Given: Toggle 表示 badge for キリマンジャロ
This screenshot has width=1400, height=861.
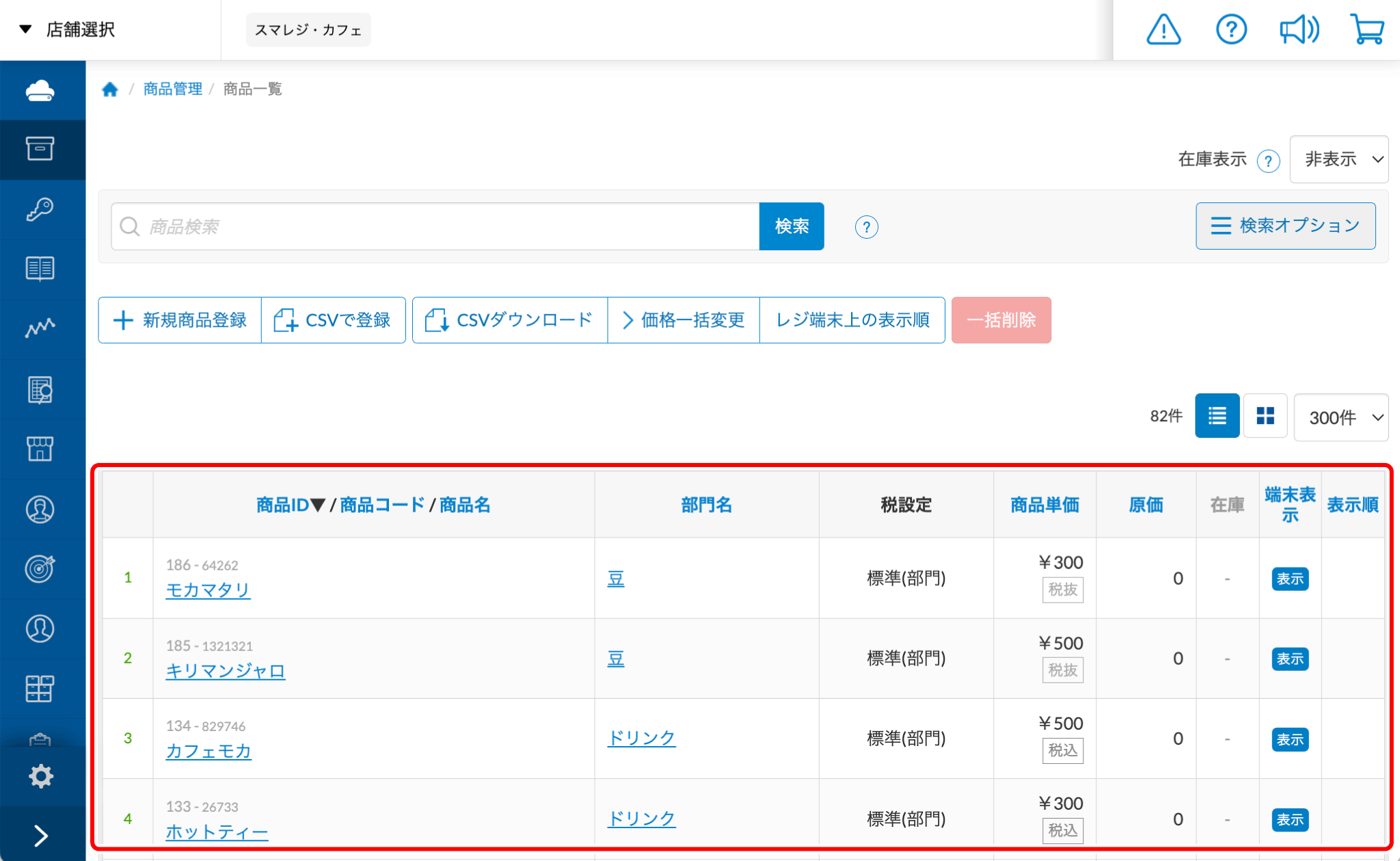Looking at the screenshot, I should click(x=1290, y=659).
